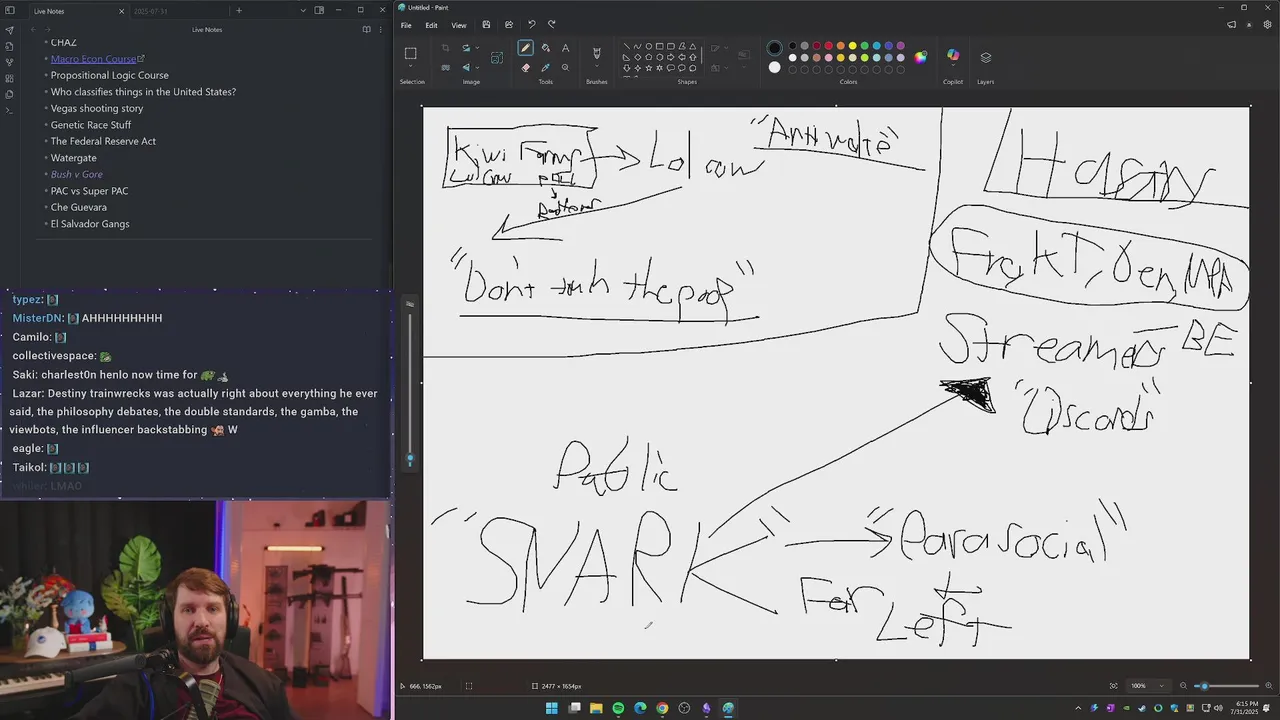Pick the Line shape
The width and height of the screenshot is (1280, 720).
point(626,46)
